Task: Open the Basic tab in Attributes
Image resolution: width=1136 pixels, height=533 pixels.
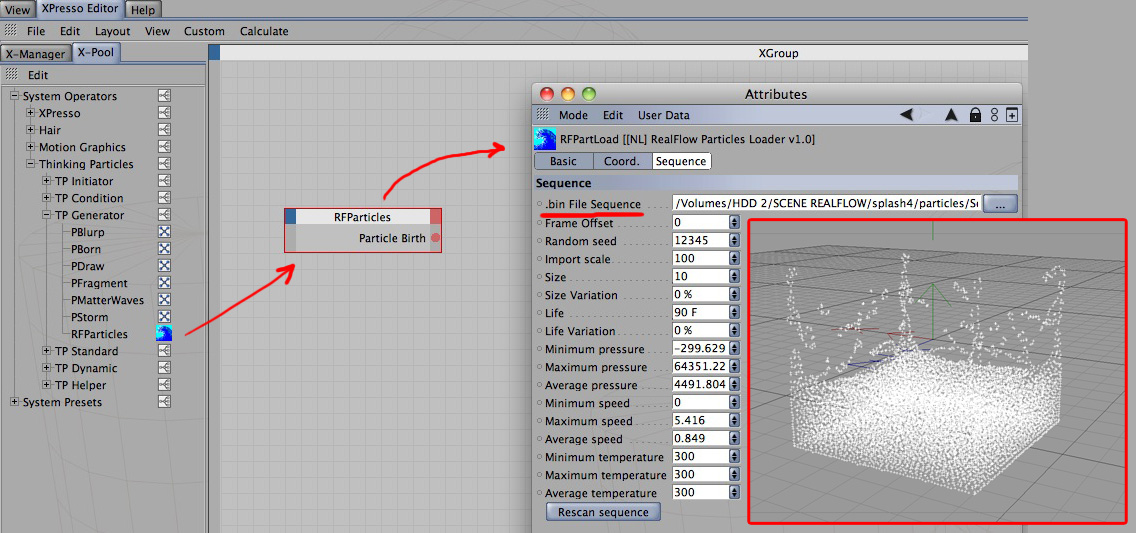Action: tap(564, 161)
